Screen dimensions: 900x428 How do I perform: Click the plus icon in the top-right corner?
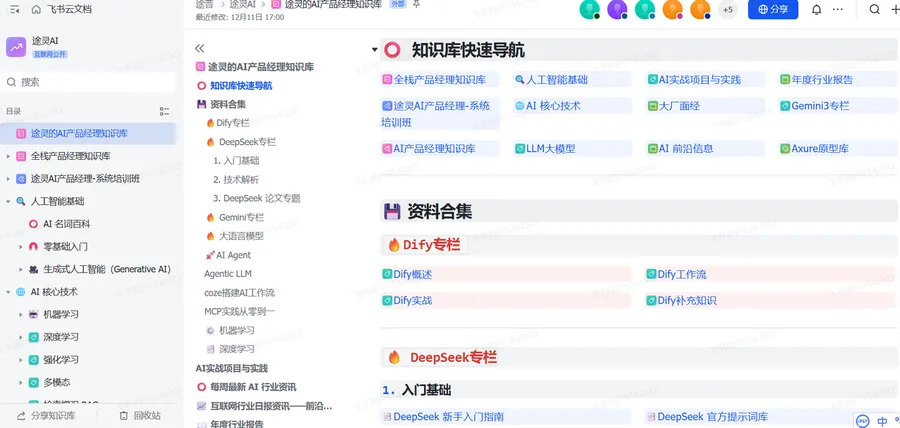[x=894, y=9]
